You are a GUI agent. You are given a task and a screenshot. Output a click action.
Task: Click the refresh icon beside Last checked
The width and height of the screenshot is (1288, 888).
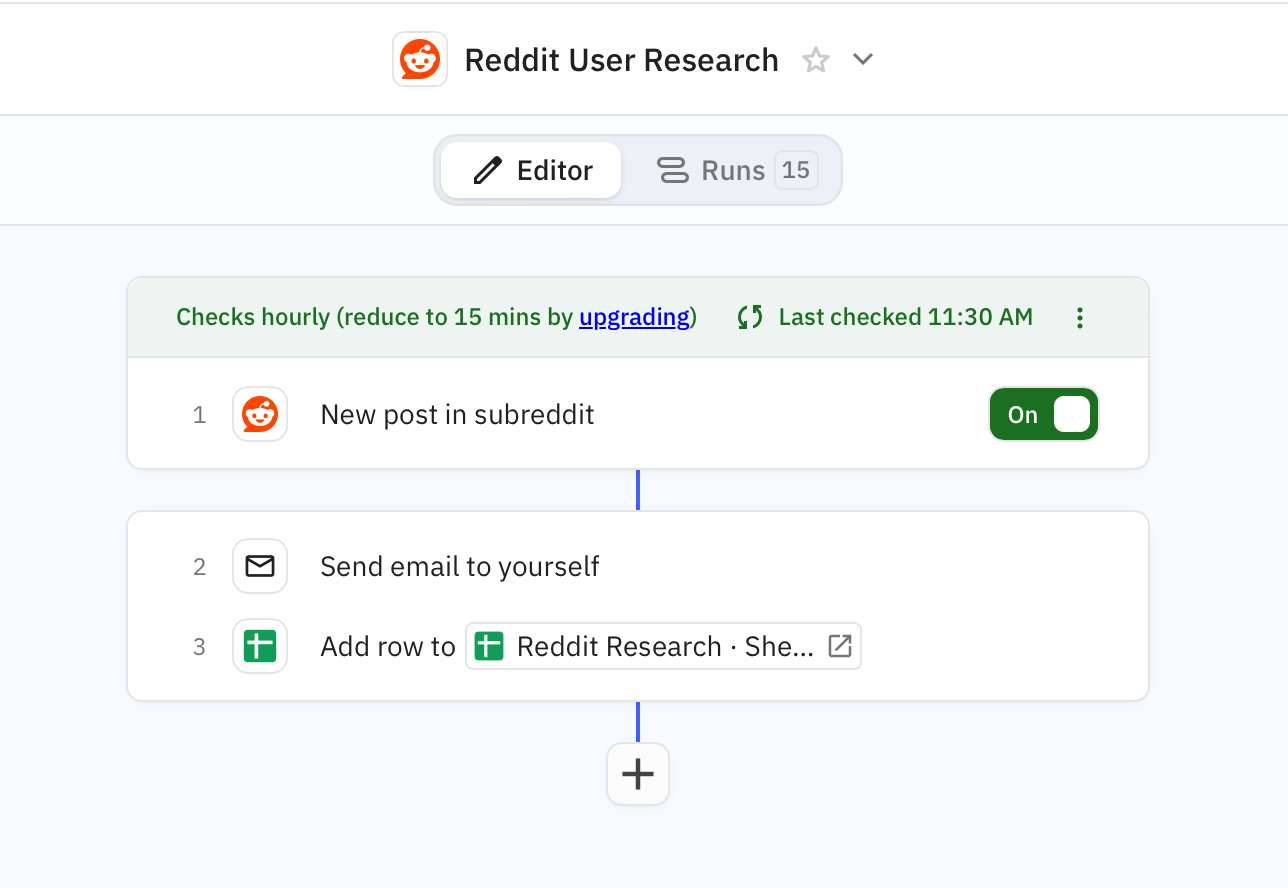click(750, 317)
